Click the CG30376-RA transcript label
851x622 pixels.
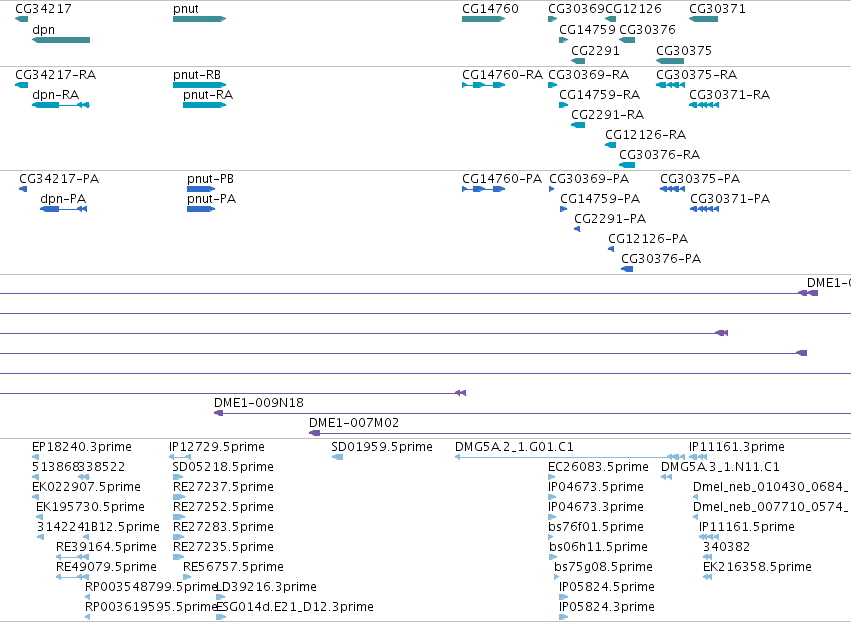tap(660, 155)
